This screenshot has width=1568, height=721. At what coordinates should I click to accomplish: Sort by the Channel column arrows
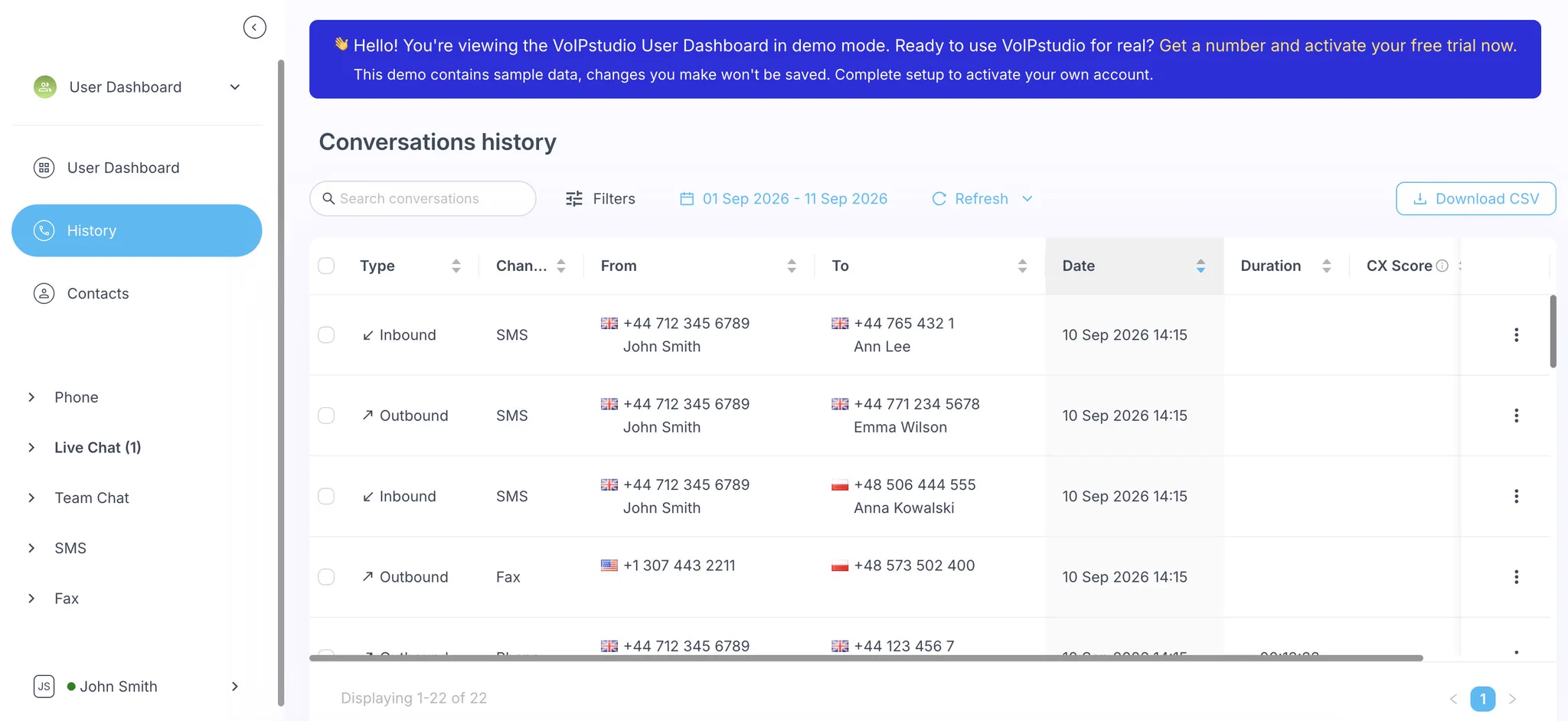[561, 266]
